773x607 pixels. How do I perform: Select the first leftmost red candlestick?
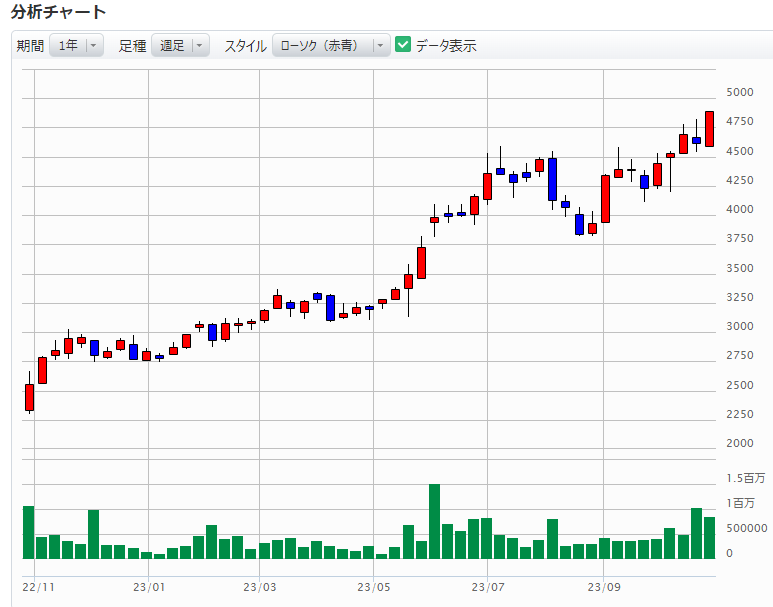pos(30,397)
